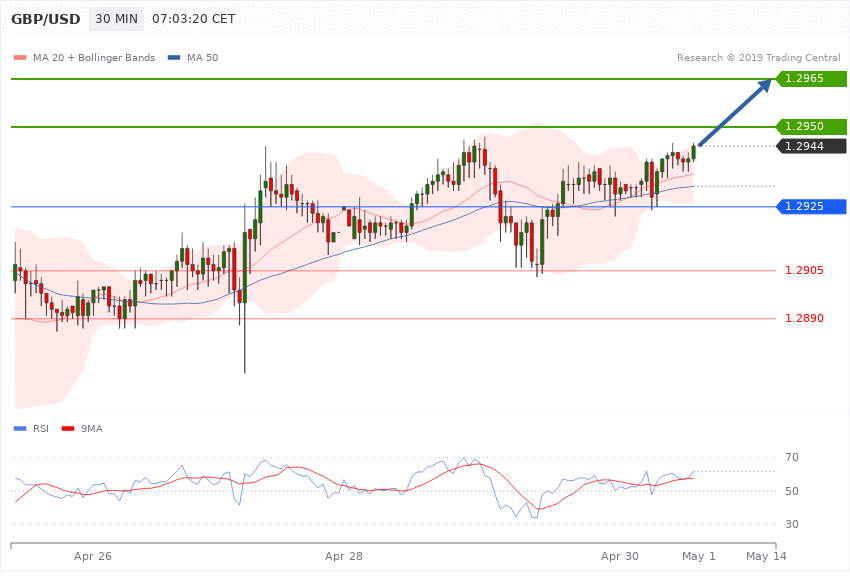Click the Research © 2019 Trading Central credit
Screen dimensions: 850x576
point(758,58)
